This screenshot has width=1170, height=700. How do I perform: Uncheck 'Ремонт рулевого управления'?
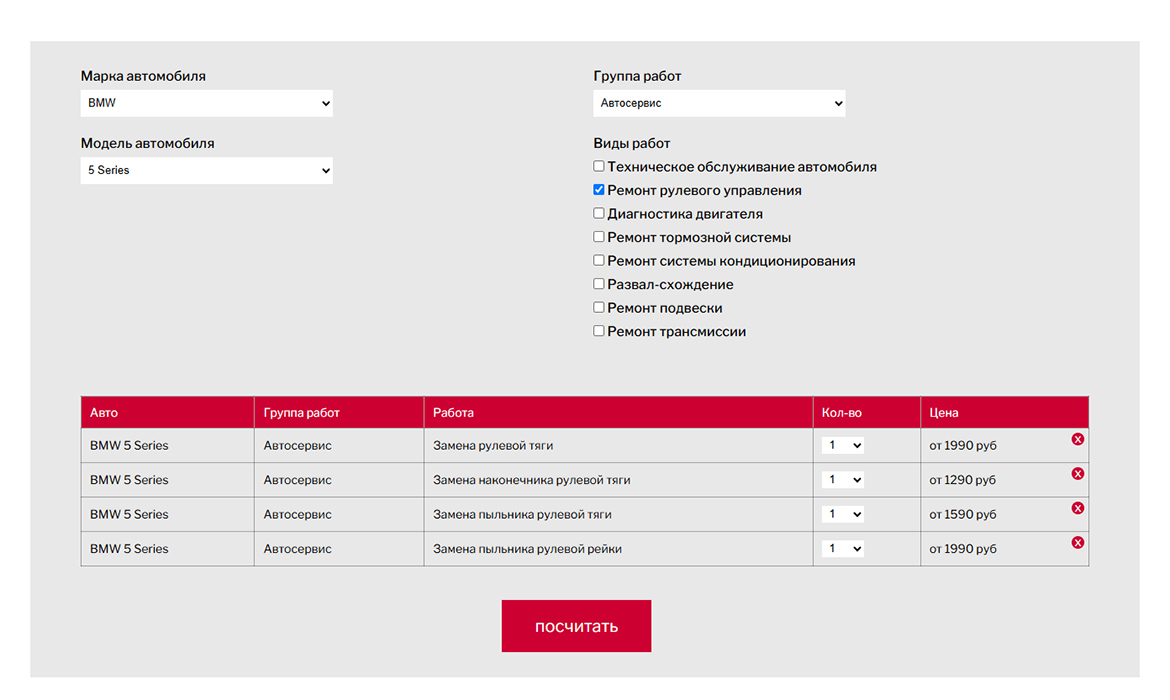598,190
